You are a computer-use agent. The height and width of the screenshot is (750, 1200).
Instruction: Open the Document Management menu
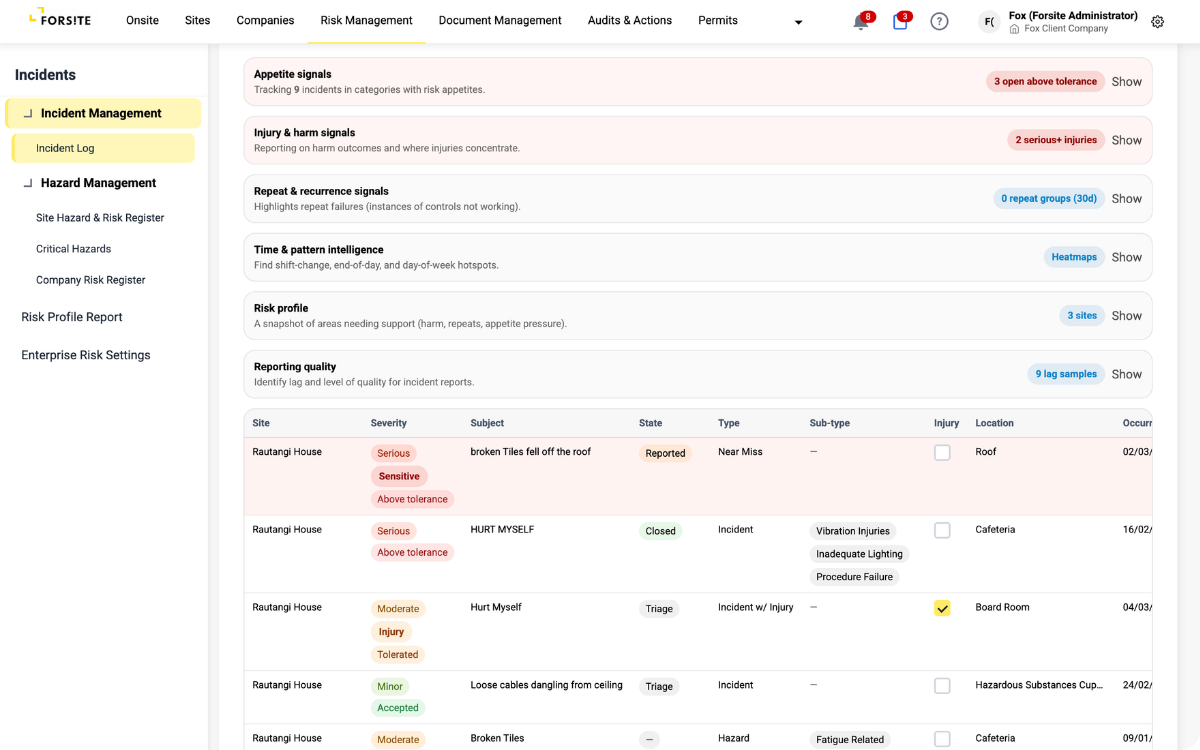pyautogui.click(x=500, y=20)
